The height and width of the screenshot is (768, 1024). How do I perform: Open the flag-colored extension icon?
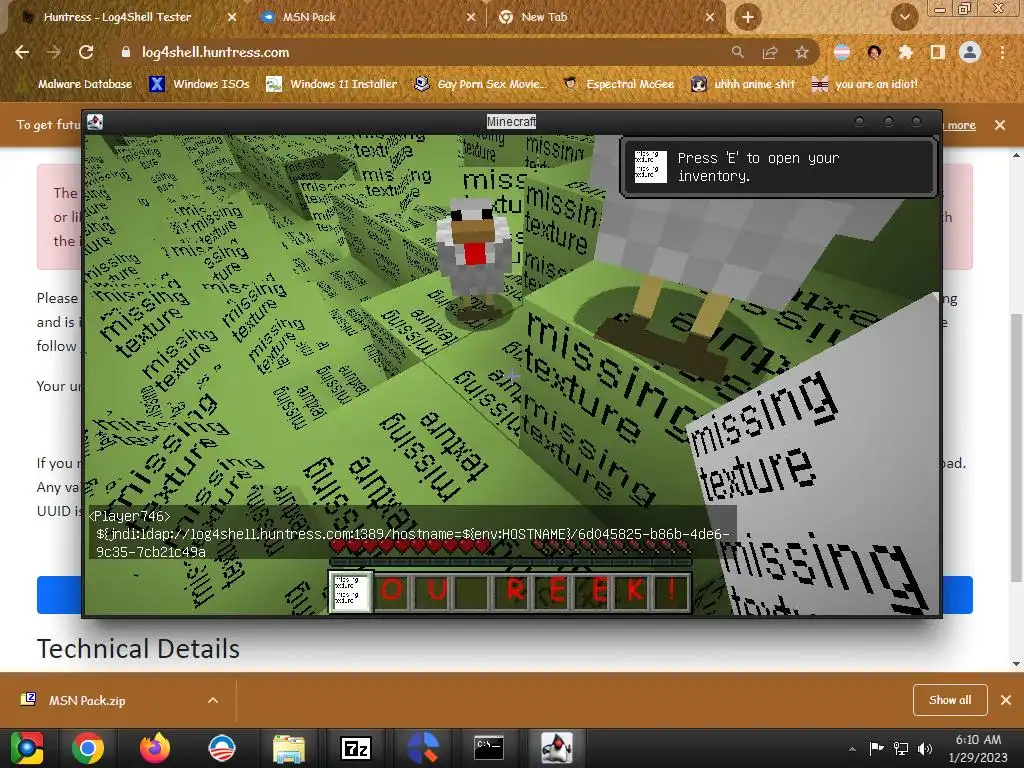[x=842, y=52]
